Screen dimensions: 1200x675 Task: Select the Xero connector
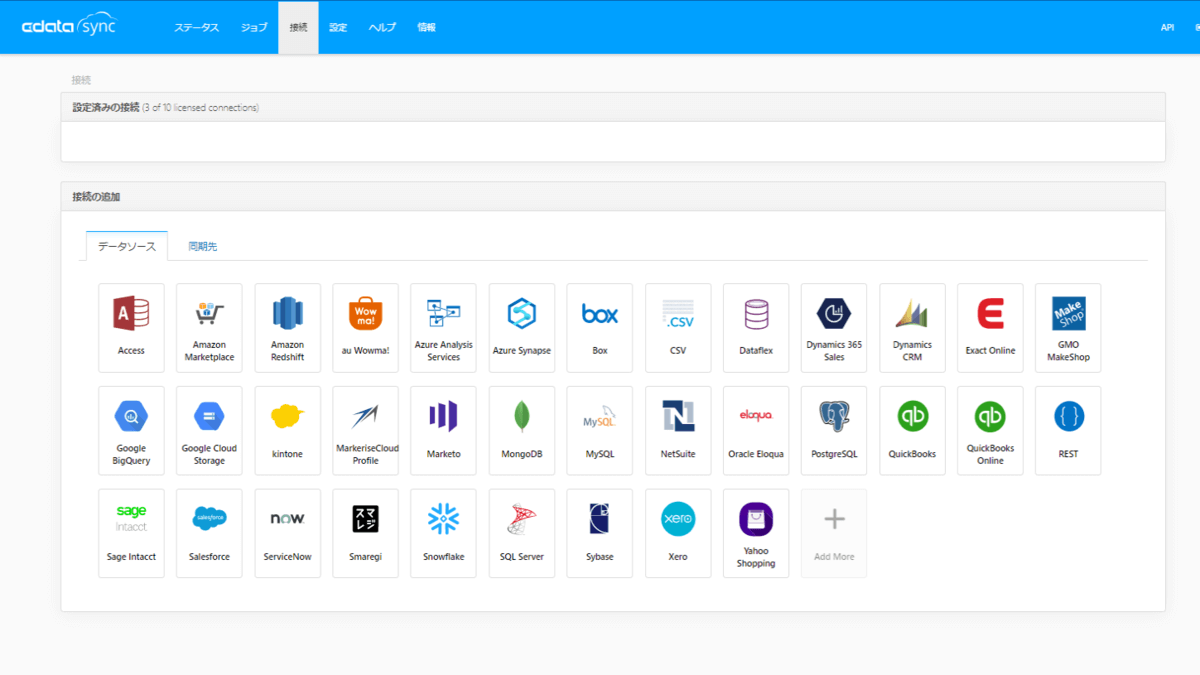pyautogui.click(x=678, y=533)
